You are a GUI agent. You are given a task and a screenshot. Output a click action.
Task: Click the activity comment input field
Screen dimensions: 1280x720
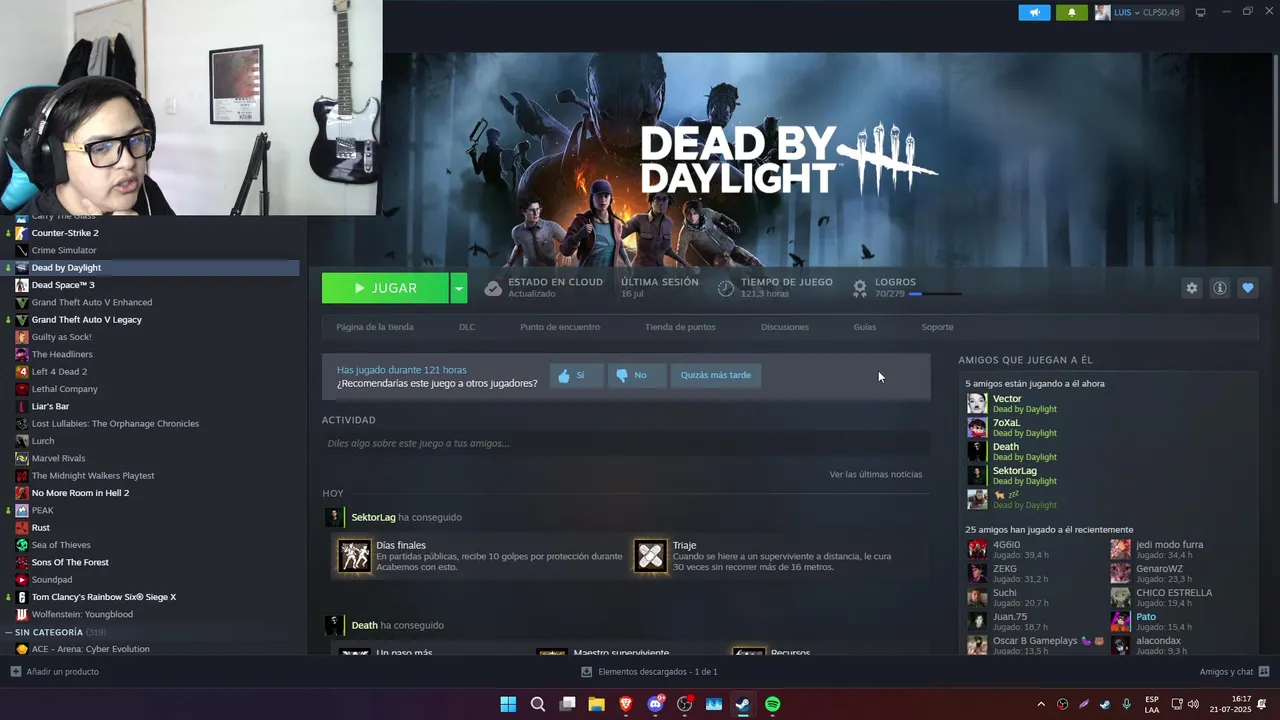tap(626, 443)
